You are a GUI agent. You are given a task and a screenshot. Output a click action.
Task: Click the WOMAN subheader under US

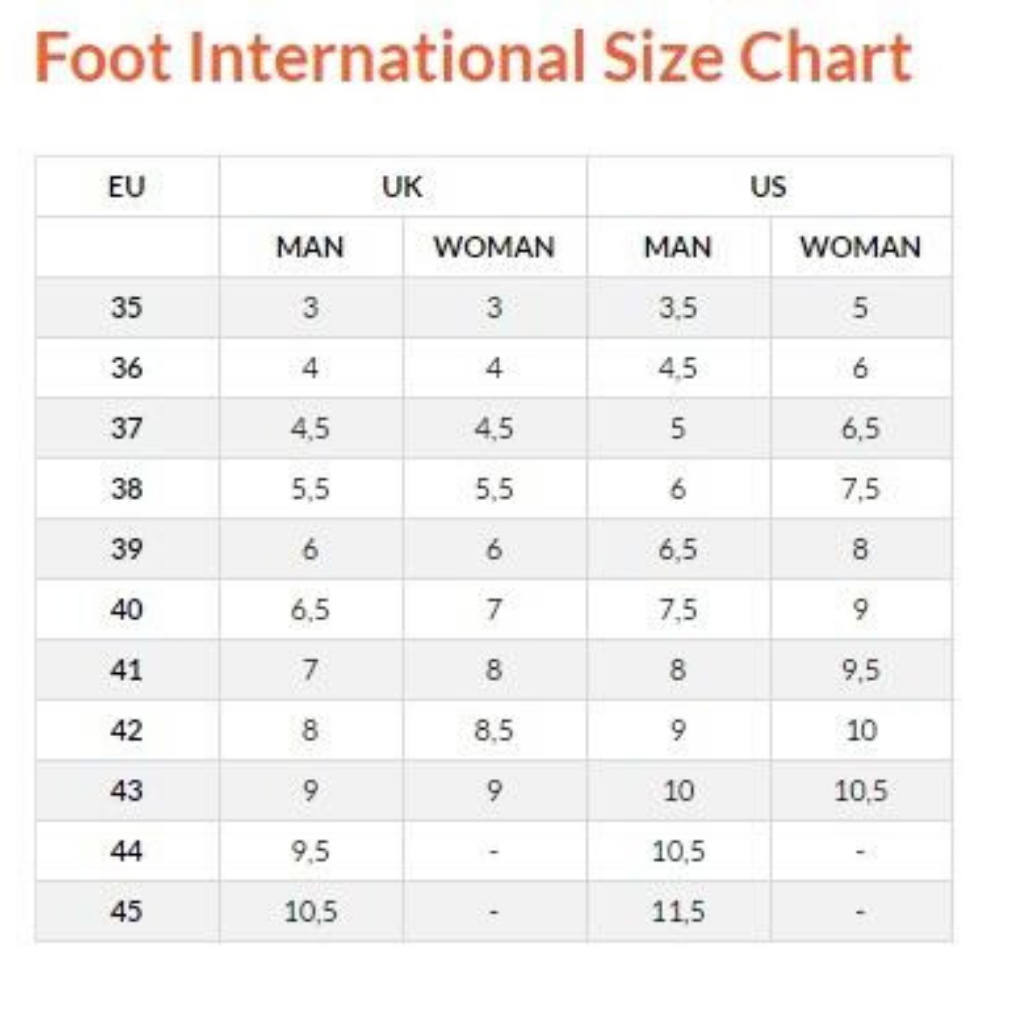860,247
